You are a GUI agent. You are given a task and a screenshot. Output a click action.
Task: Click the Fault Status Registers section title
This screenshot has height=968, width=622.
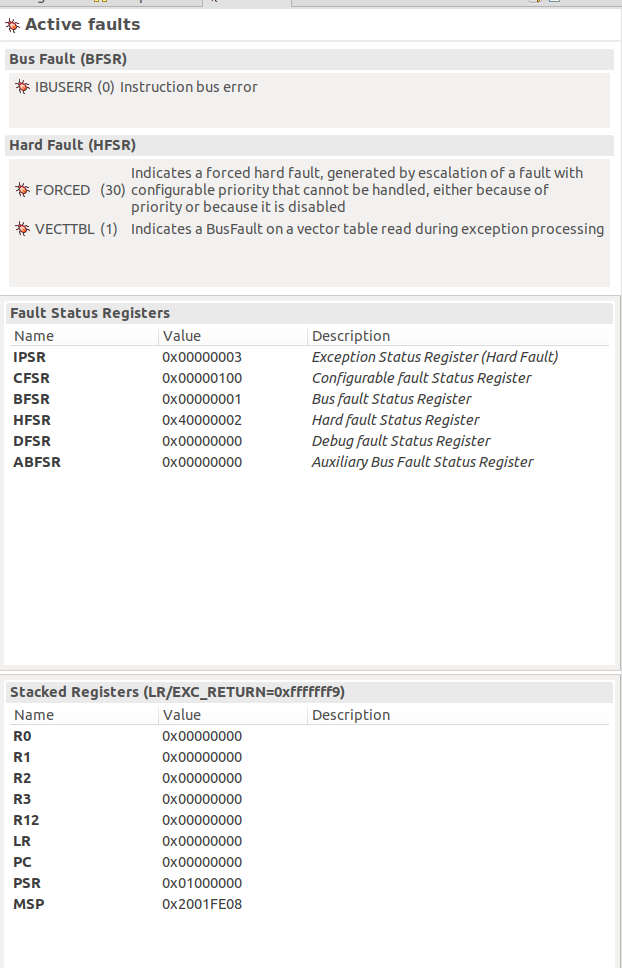[90, 314]
